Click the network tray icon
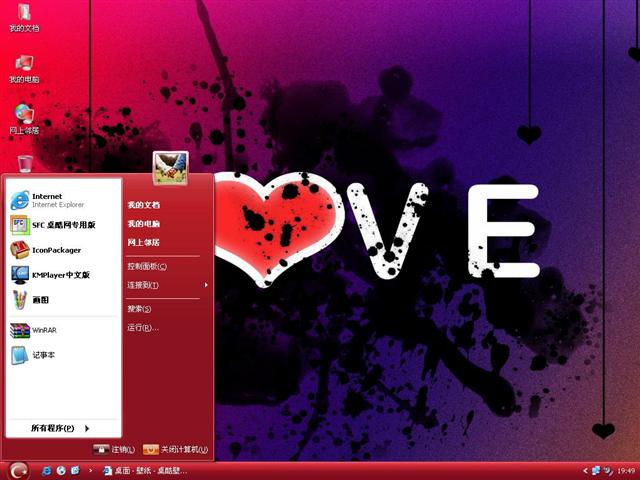 click(x=596, y=471)
